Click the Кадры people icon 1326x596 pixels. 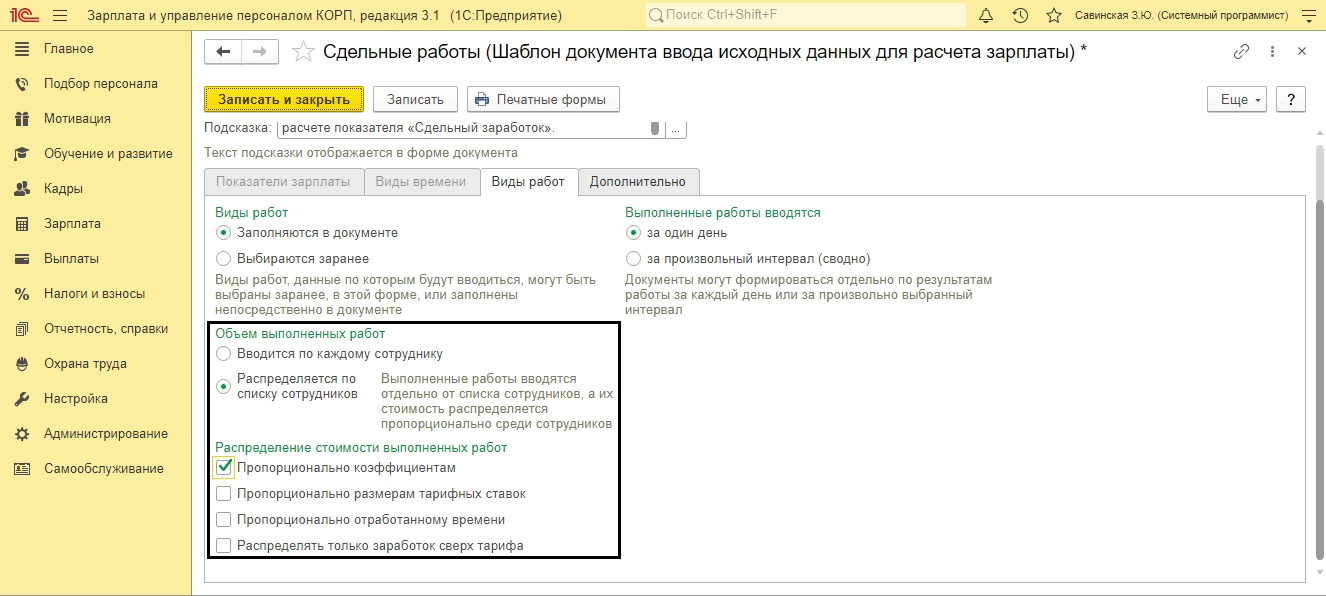(x=22, y=189)
